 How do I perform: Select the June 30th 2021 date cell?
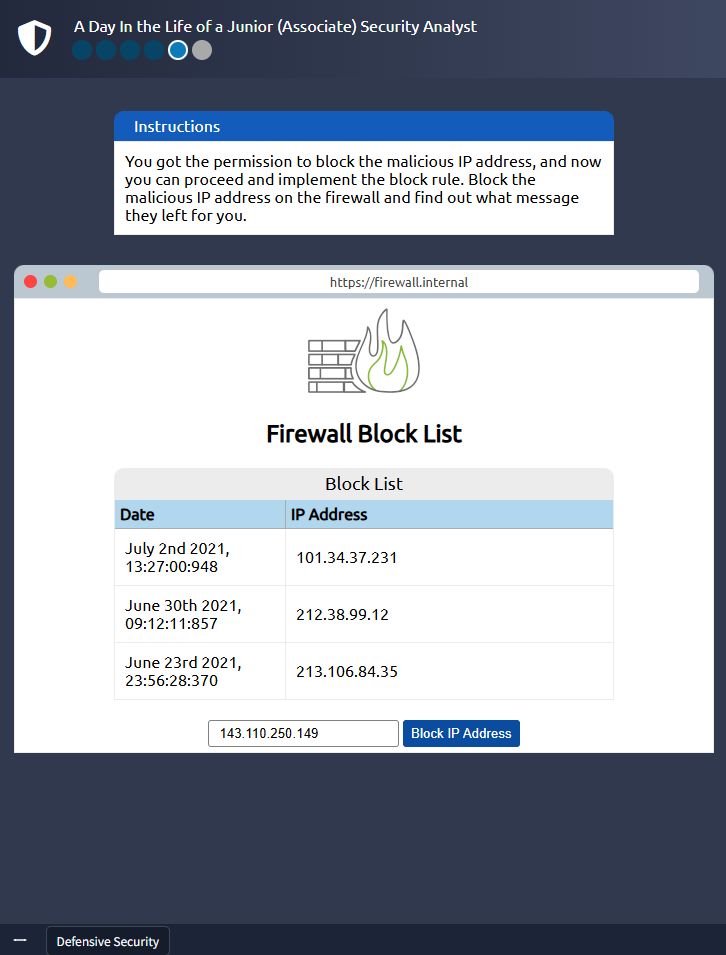coord(200,615)
